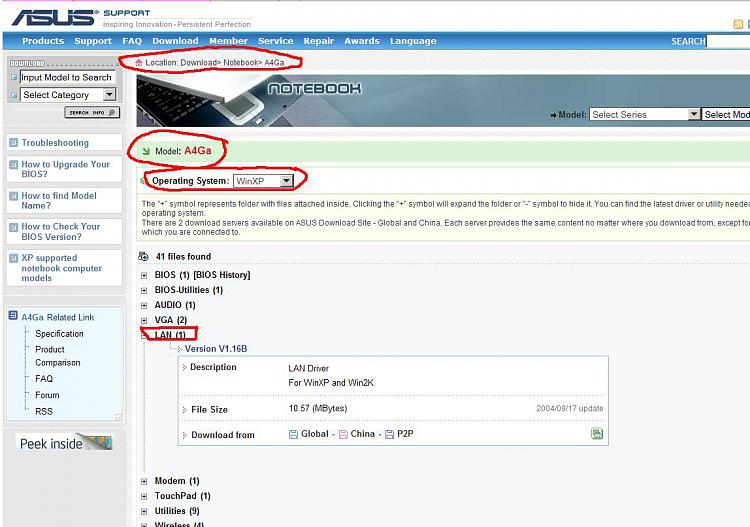Expand the BIOS (1) folder
Screen dimensions: 750x527
tap(144, 275)
